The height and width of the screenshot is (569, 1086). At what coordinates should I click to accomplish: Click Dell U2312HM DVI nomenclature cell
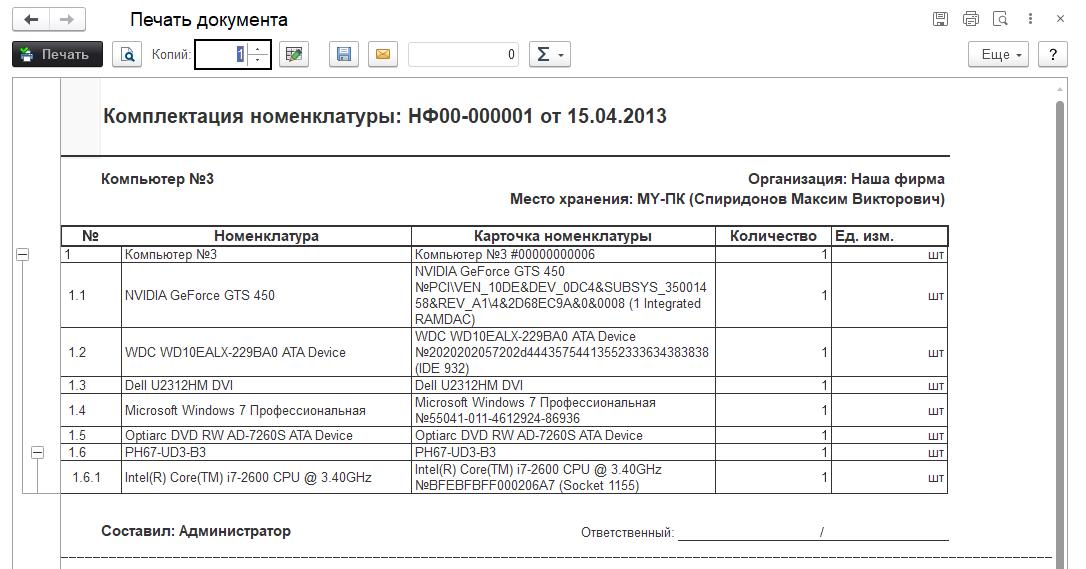266,386
